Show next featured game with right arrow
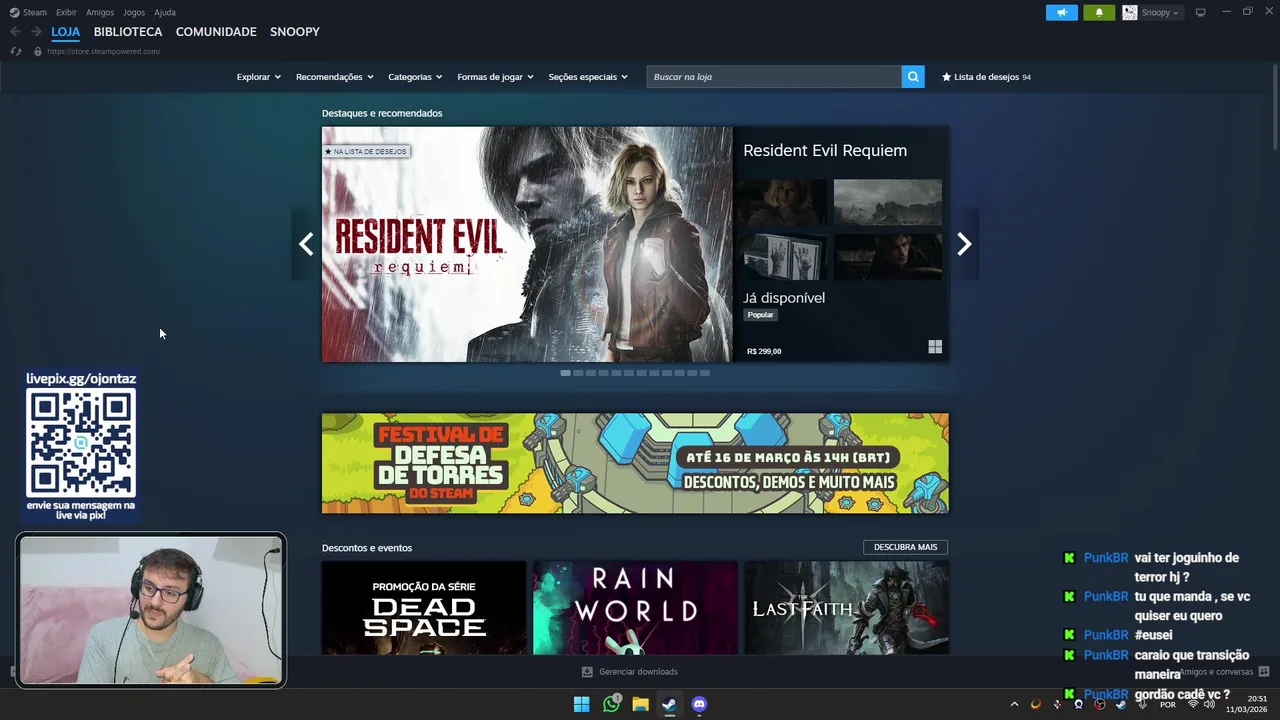The height and width of the screenshot is (720, 1280). (x=964, y=244)
